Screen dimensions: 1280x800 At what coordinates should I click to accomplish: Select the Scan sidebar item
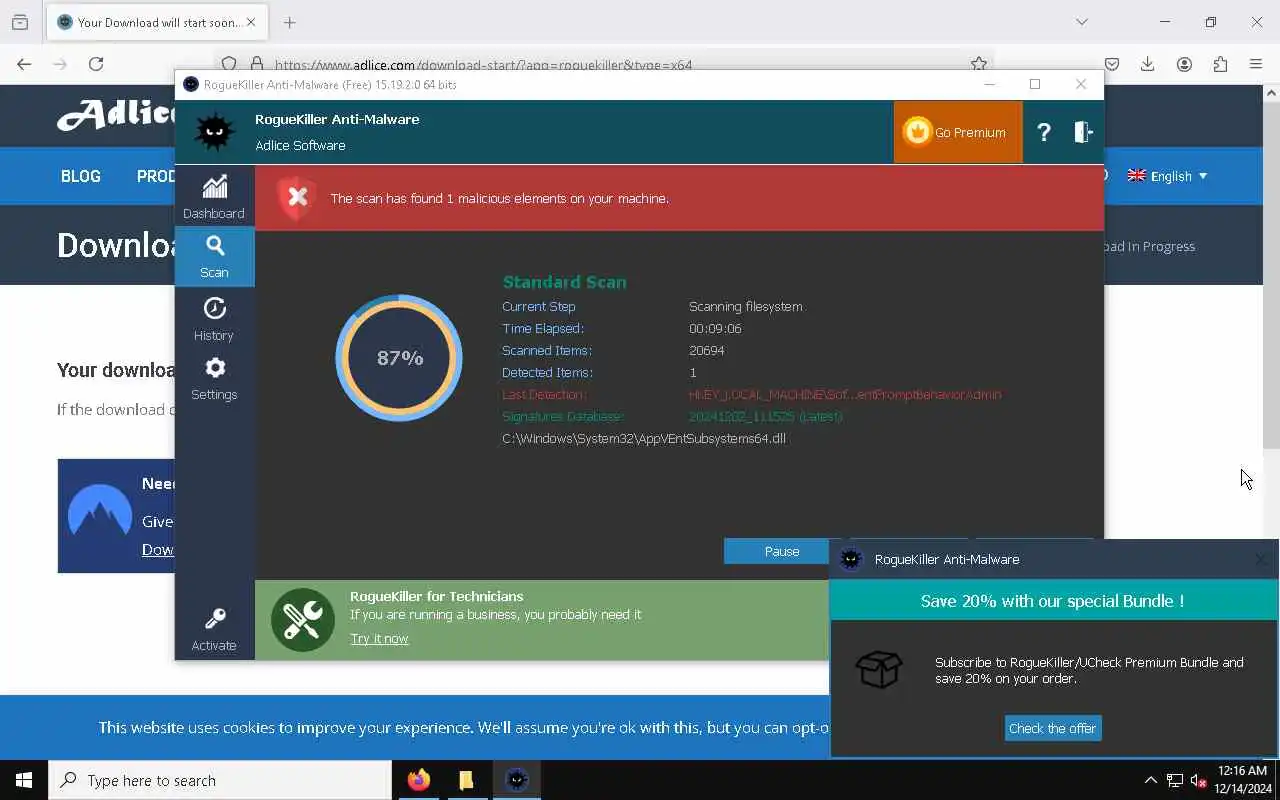tap(214, 257)
